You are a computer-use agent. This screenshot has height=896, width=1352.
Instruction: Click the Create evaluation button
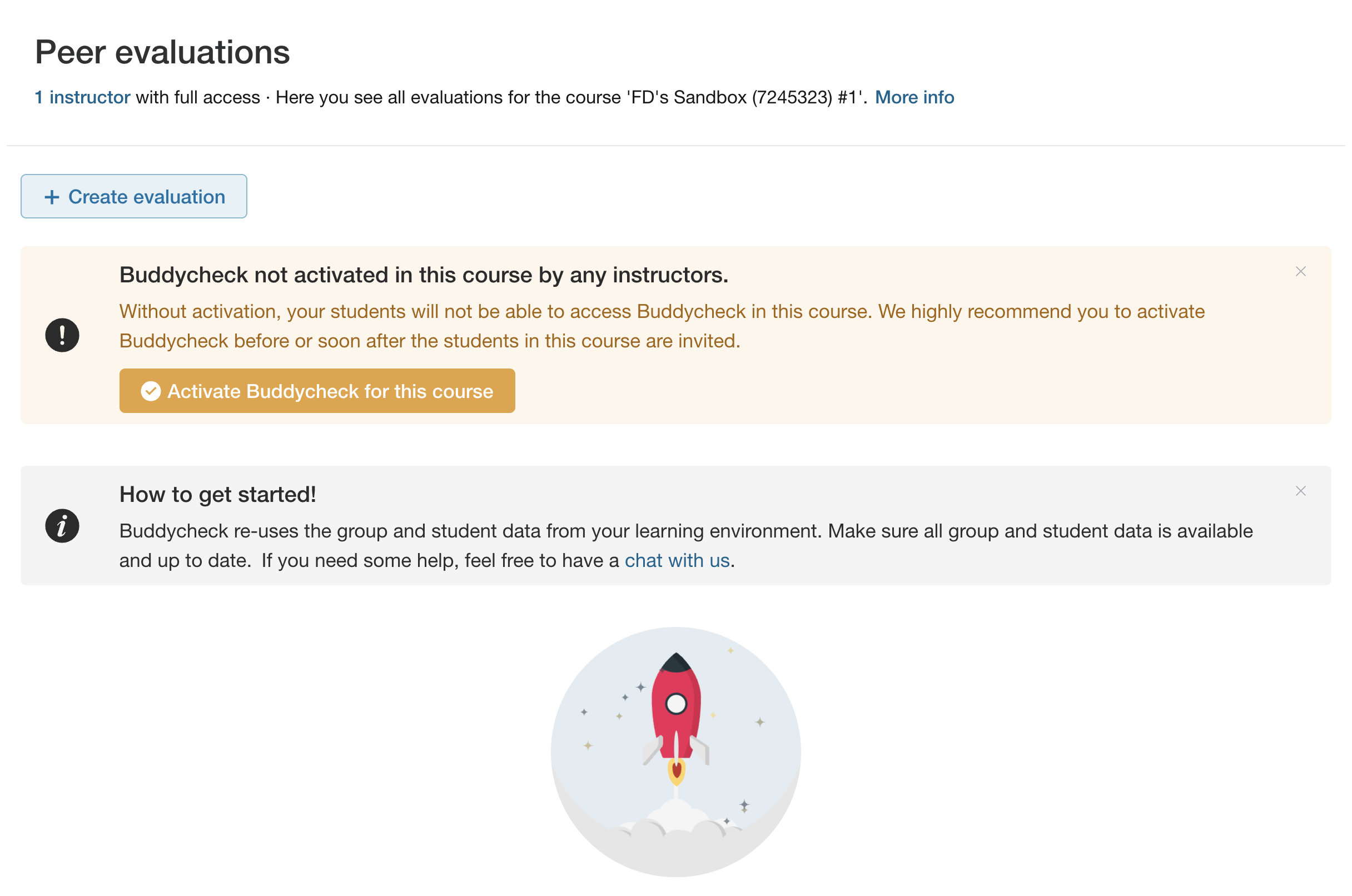(x=134, y=196)
